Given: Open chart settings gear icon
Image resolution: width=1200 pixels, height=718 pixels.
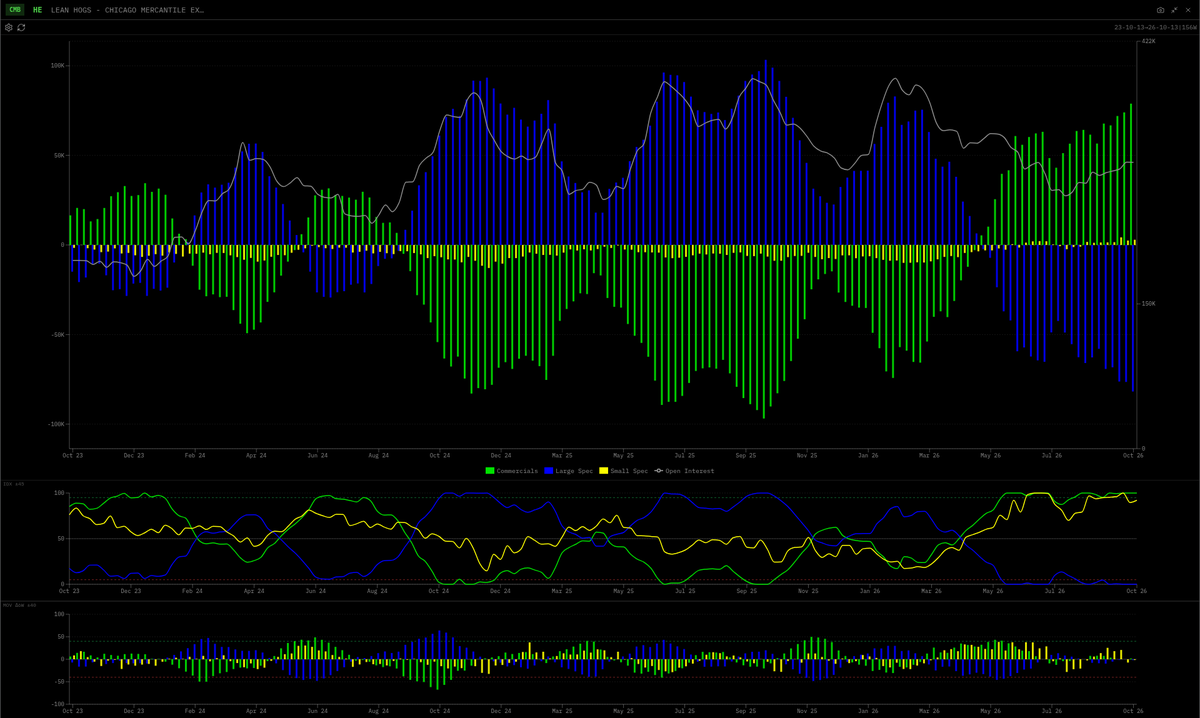Looking at the screenshot, I should pyautogui.click(x=9, y=27).
